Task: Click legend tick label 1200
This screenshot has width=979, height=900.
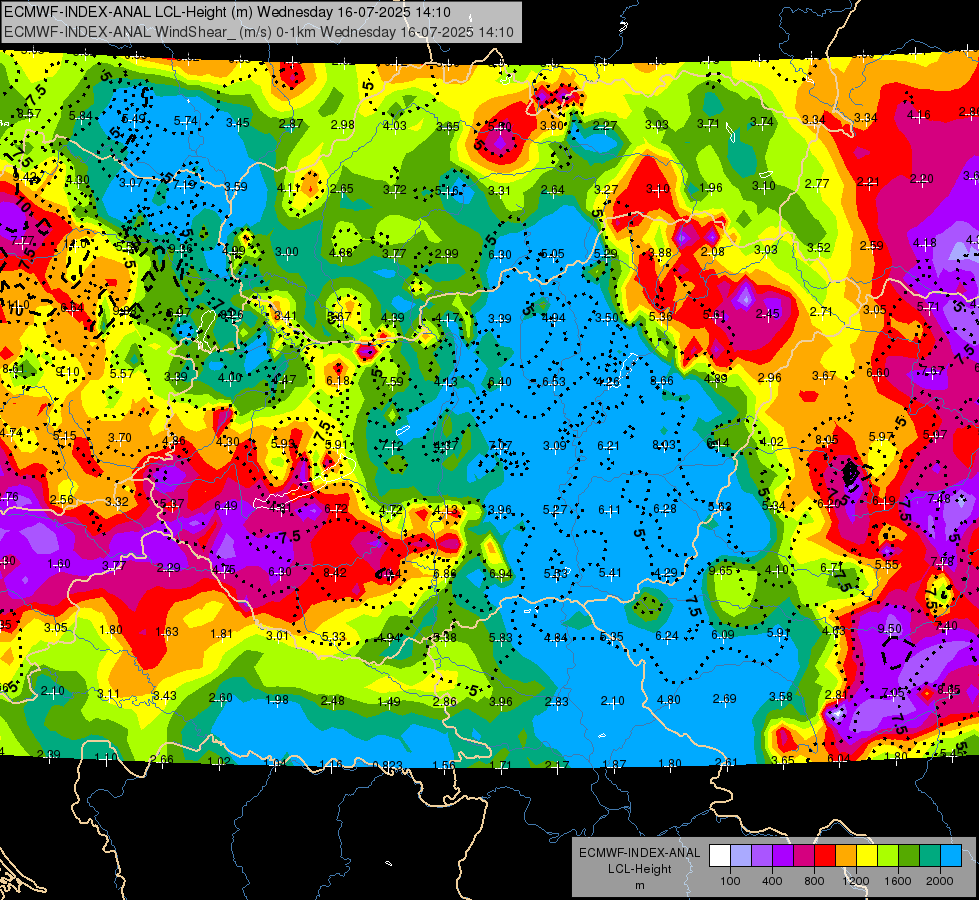Action: (855, 881)
